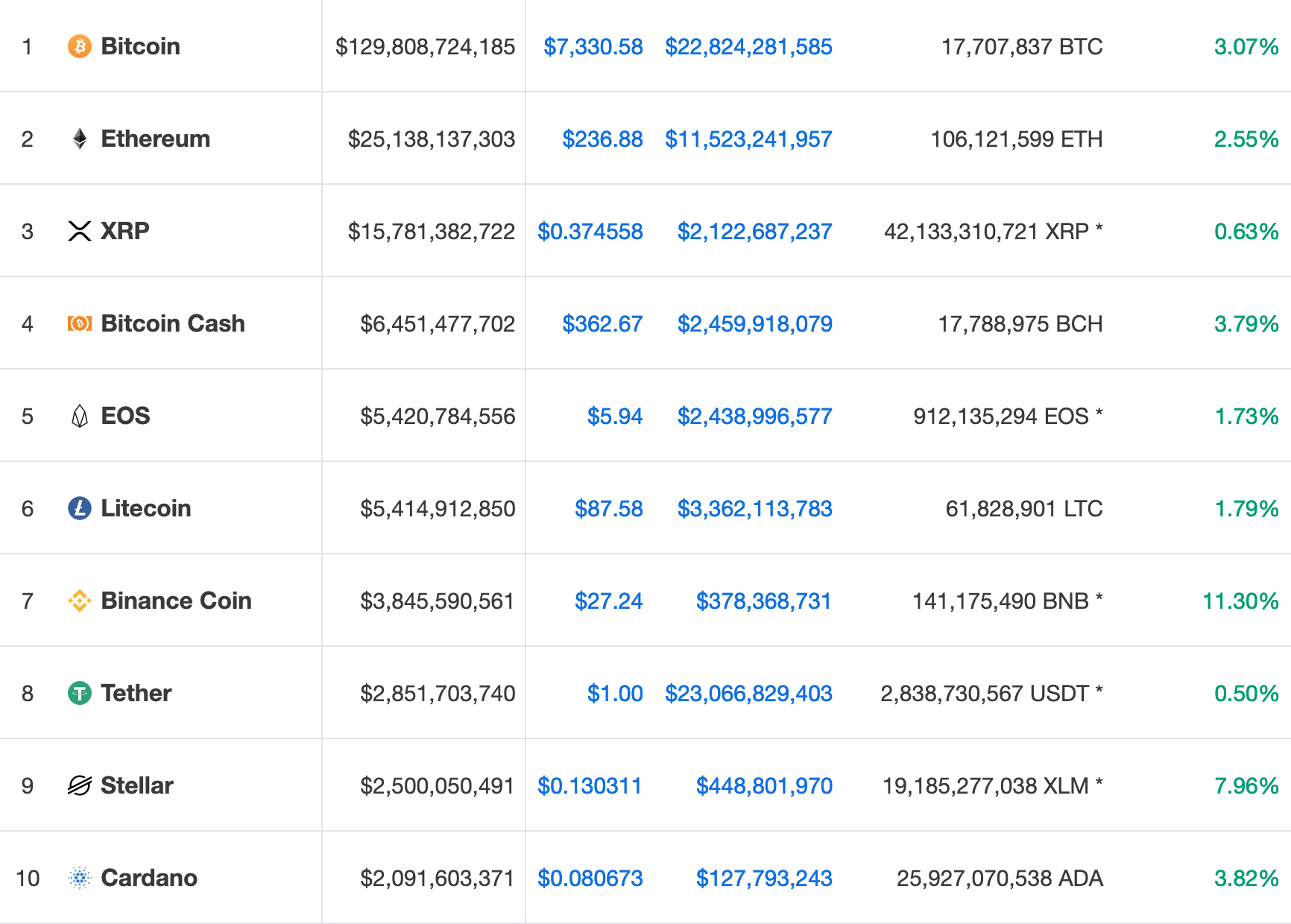This screenshot has width=1291, height=924.
Task: Click Ethereum volume $11,523,241,957
Action: click(x=748, y=139)
